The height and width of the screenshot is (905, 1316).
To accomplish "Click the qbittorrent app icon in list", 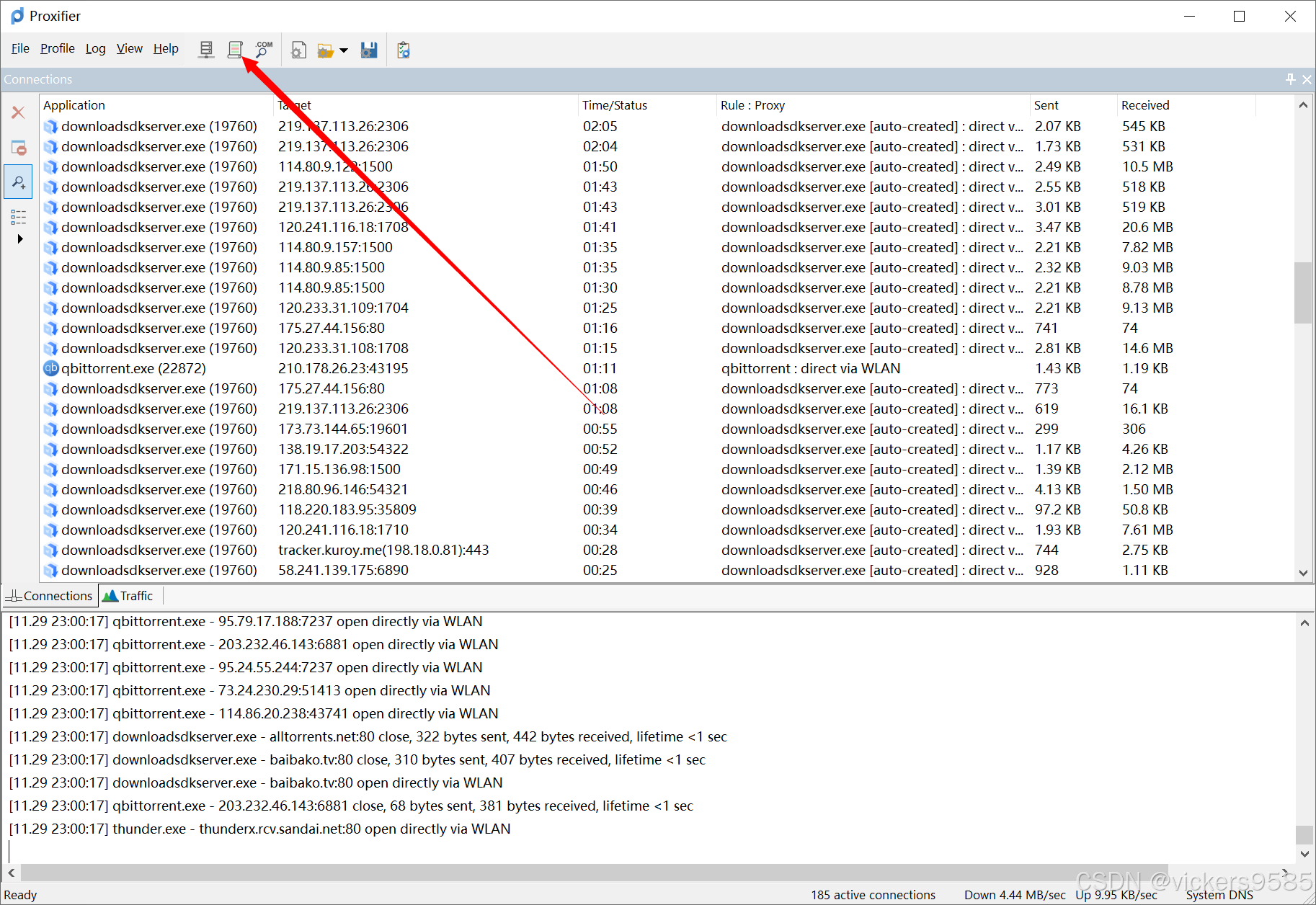I will [x=50, y=368].
